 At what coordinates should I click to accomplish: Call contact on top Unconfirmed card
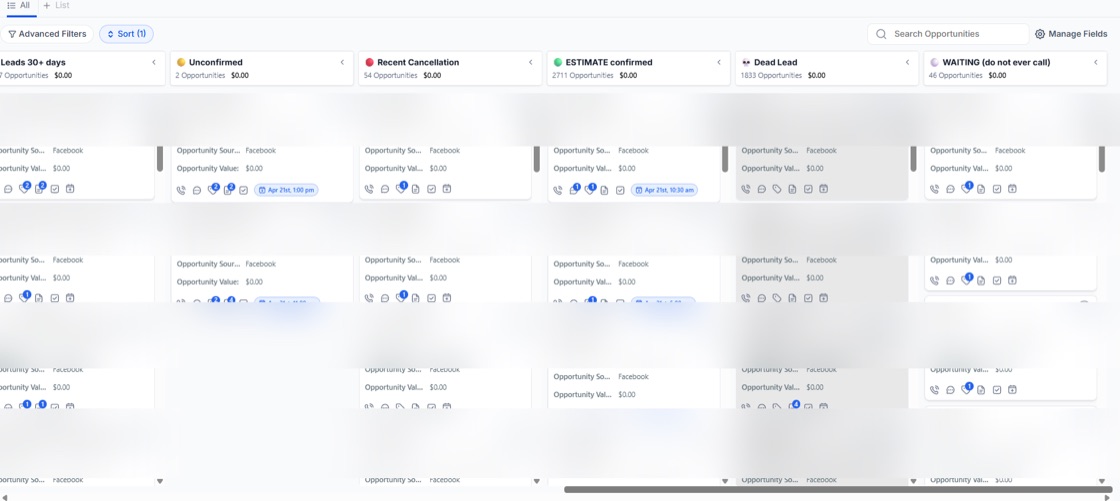pyautogui.click(x=181, y=190)
